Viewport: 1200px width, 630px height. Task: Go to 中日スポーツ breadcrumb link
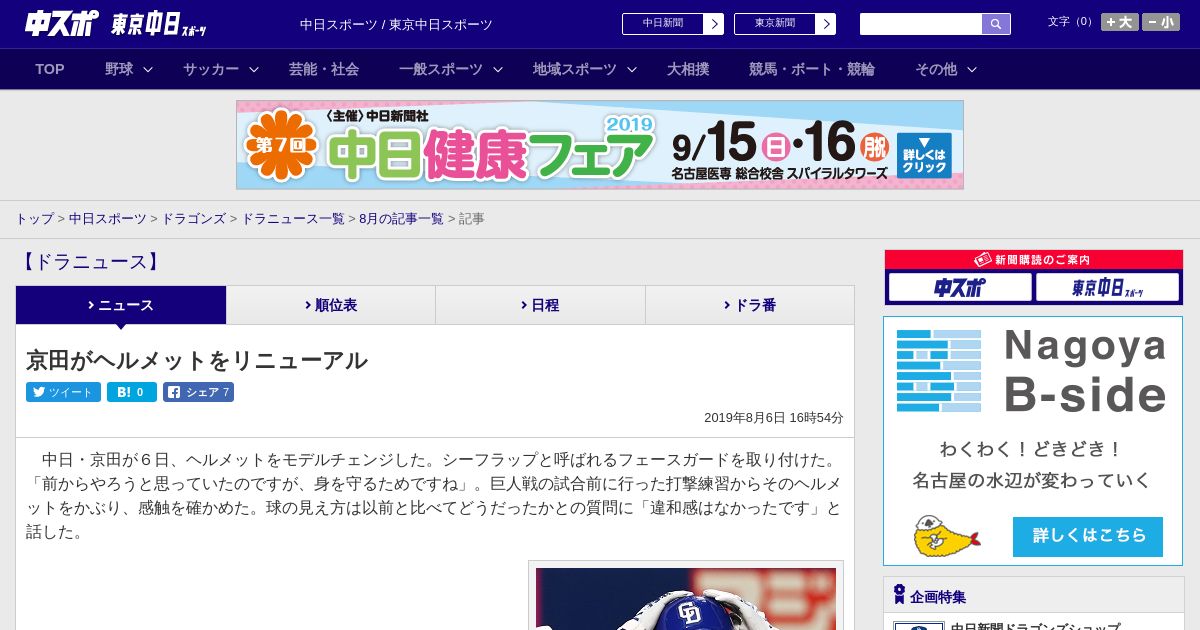click(108, 219)
